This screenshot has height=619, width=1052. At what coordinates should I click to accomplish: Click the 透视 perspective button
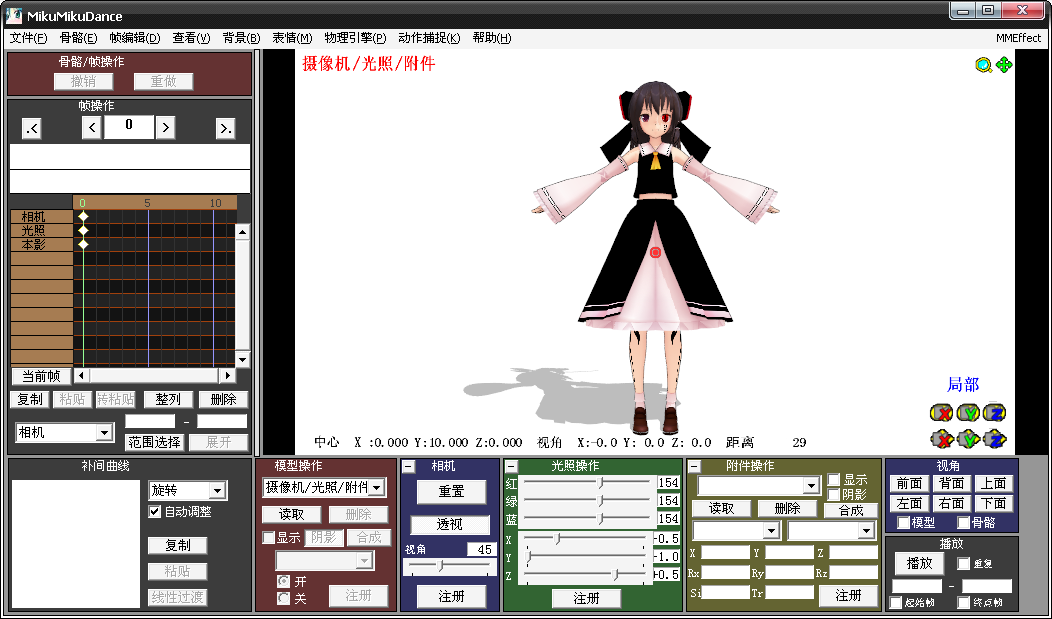click(449, 524)
